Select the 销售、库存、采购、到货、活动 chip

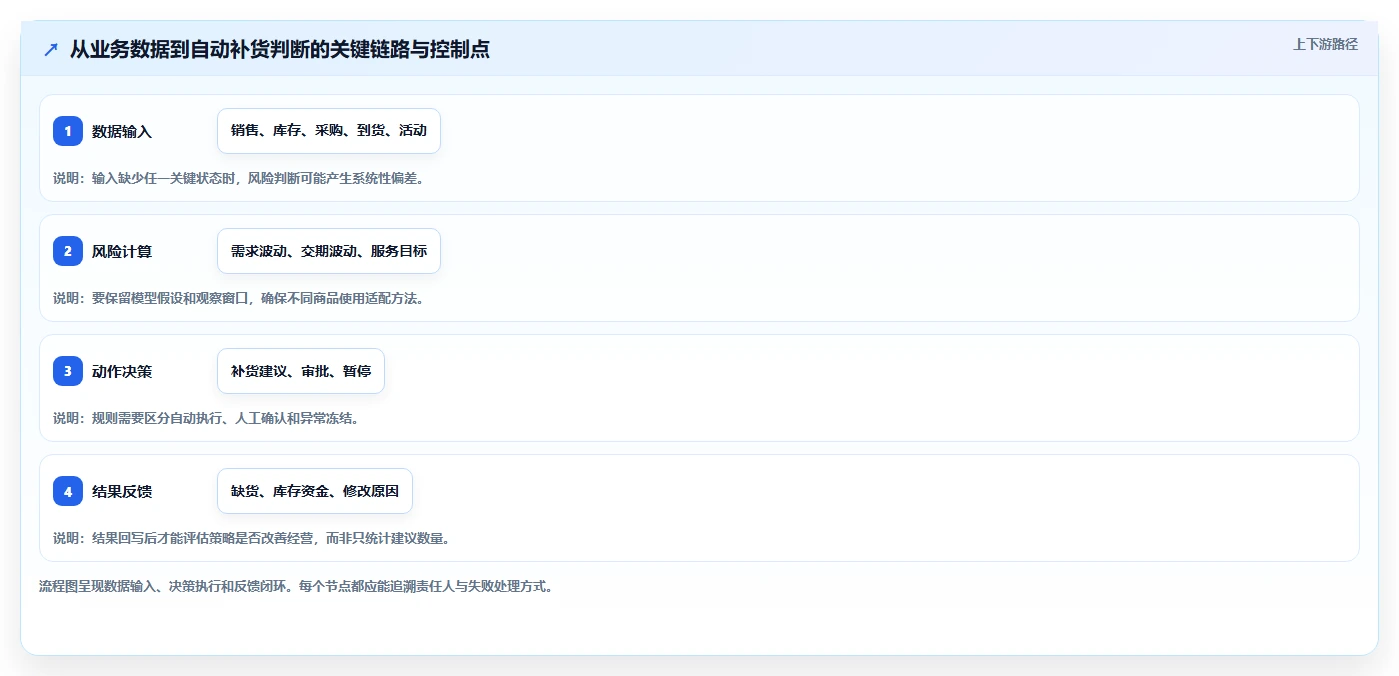click(x=329, y=131)
